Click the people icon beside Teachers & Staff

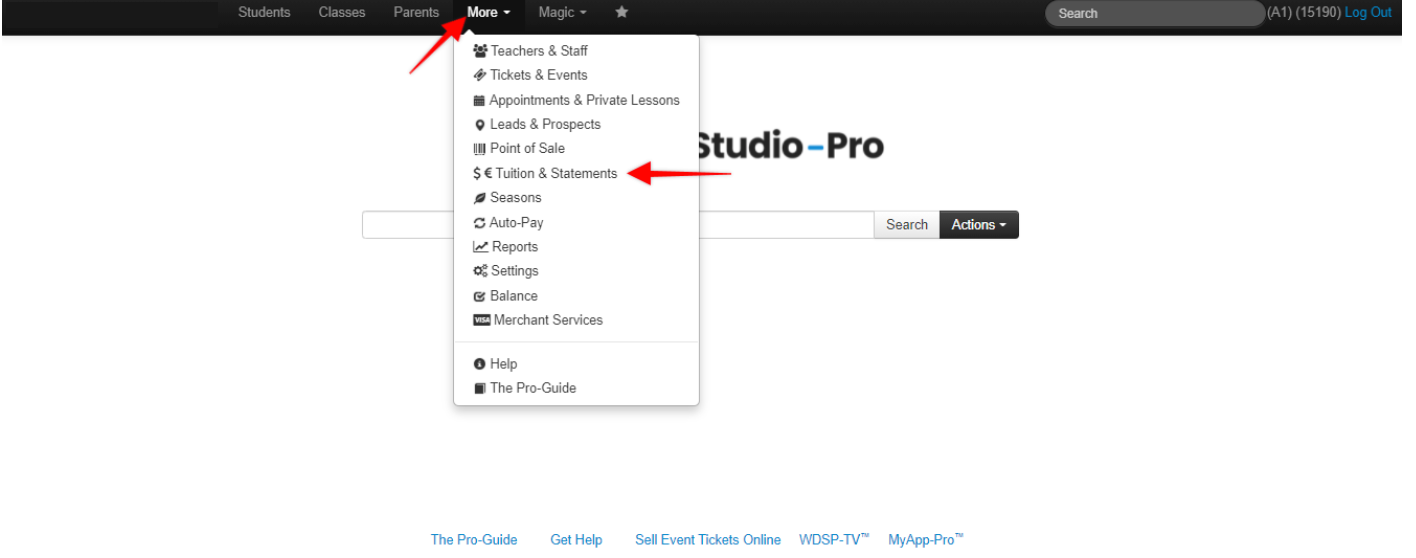[480, 51]
